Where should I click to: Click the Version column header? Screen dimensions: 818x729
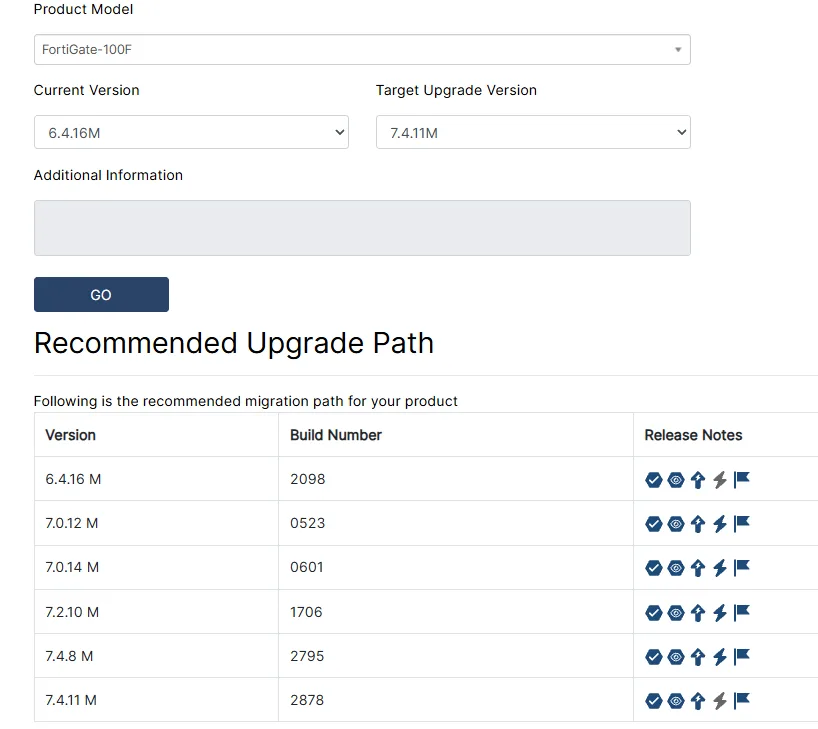(71, 435)
